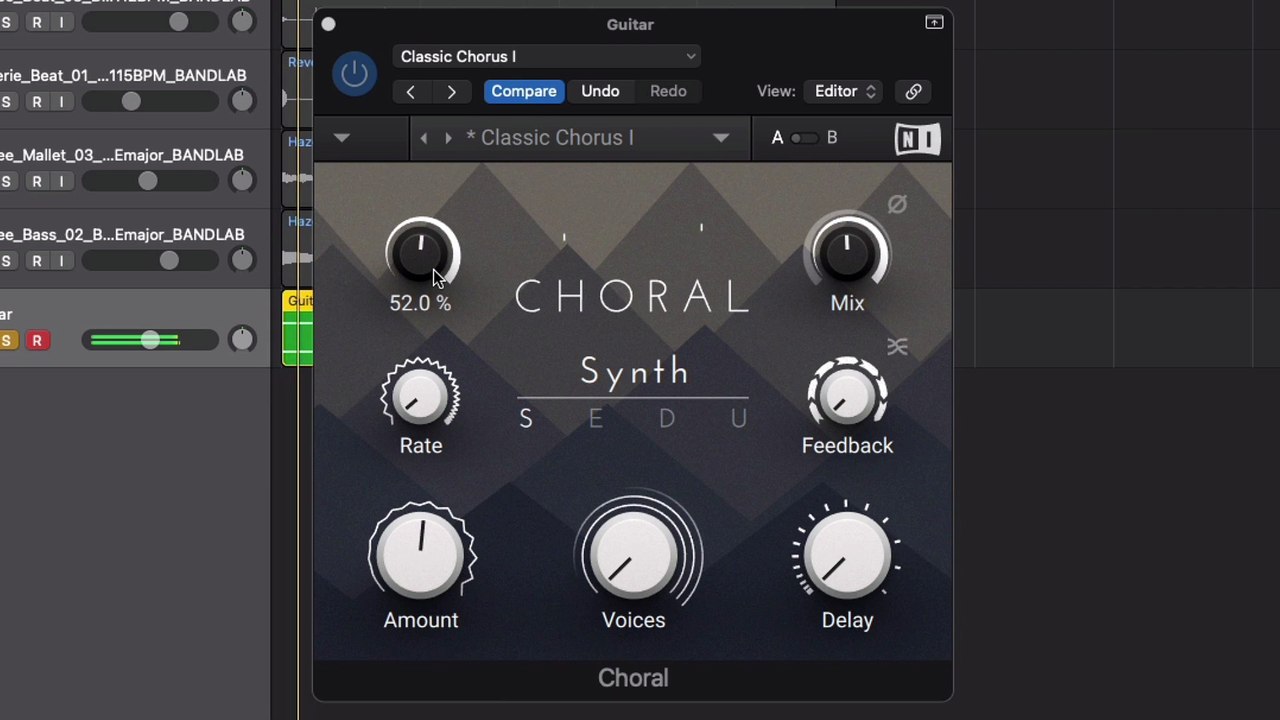Click the pan knob on Guitar track

coord(242,340)
